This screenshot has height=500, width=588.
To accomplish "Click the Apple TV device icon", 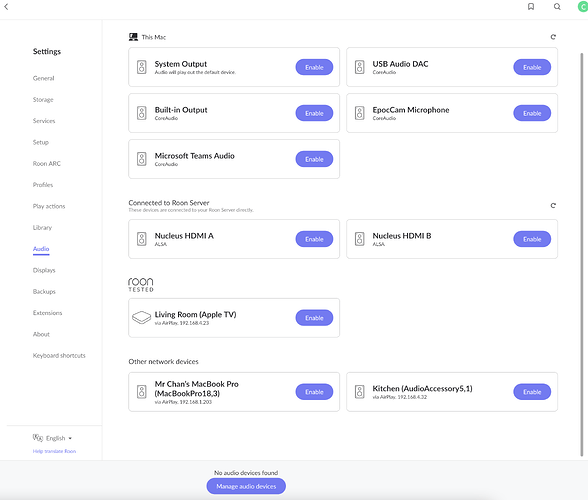I will (x=141, y=318).
